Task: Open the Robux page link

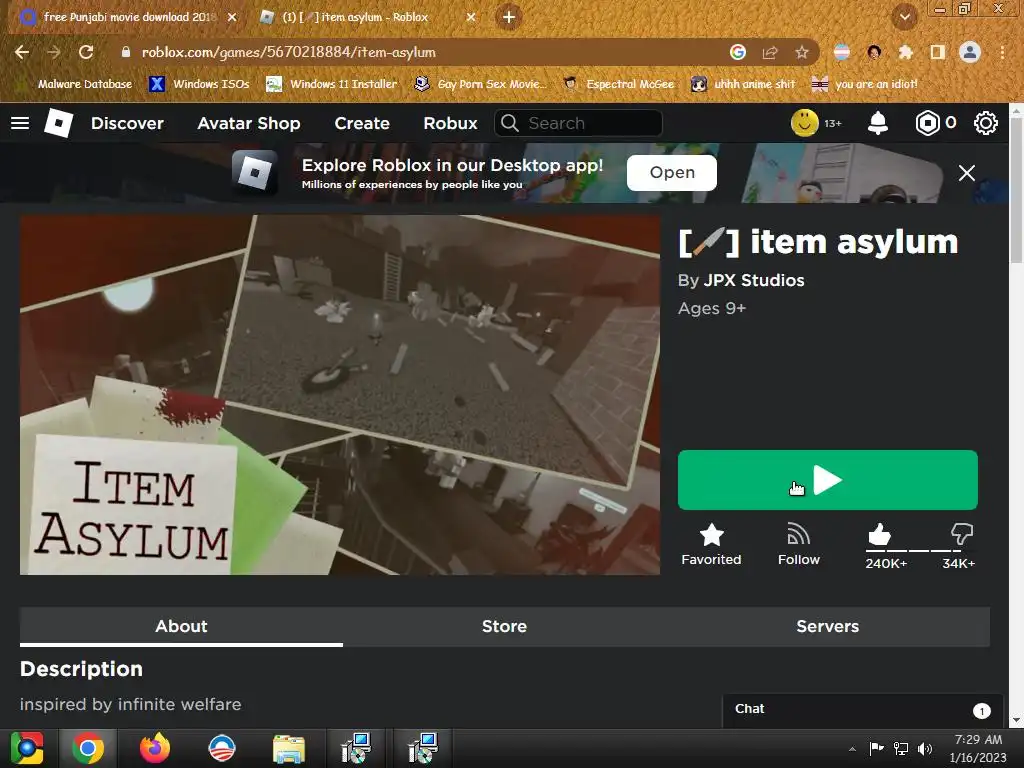Action: point(450,123)
